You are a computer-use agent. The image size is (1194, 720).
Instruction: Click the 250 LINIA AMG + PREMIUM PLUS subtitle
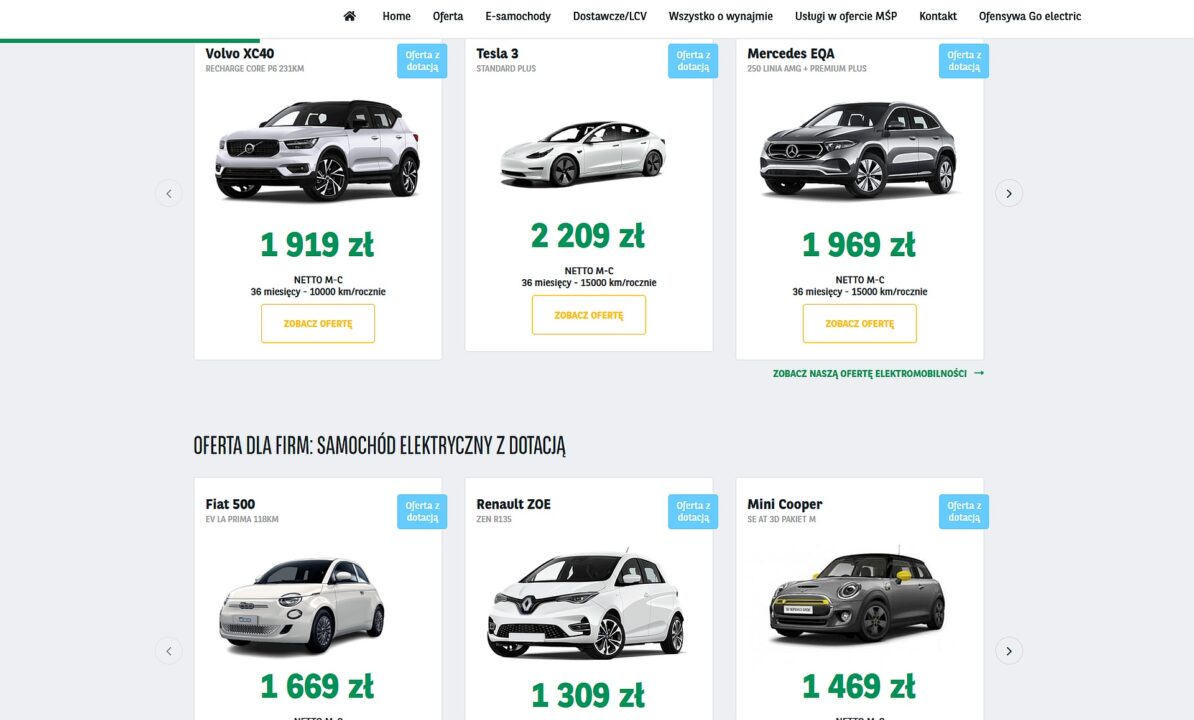807,68
